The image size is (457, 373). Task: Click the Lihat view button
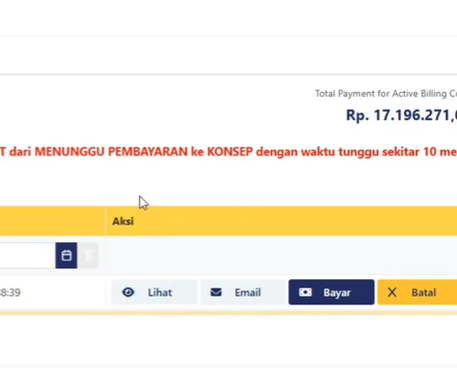click(154, 292)
